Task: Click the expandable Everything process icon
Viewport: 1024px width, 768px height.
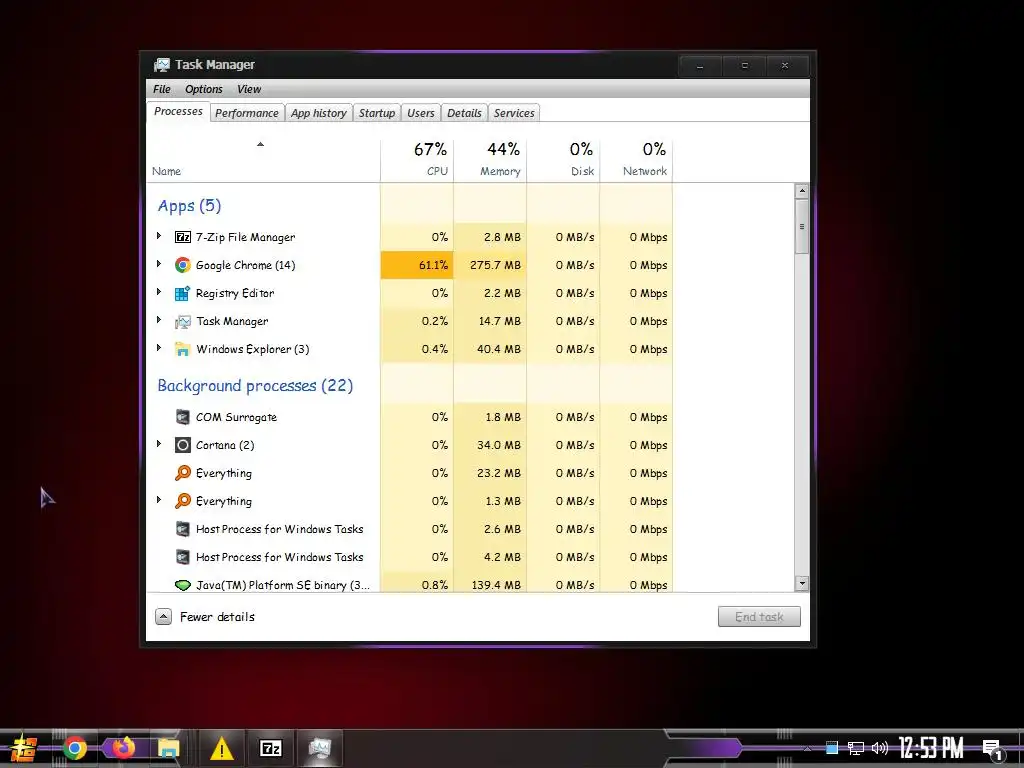Action: tap(183, 501)
